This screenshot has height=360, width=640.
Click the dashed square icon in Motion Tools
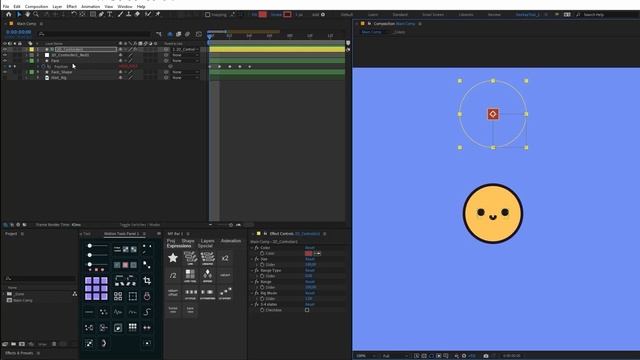133,296
